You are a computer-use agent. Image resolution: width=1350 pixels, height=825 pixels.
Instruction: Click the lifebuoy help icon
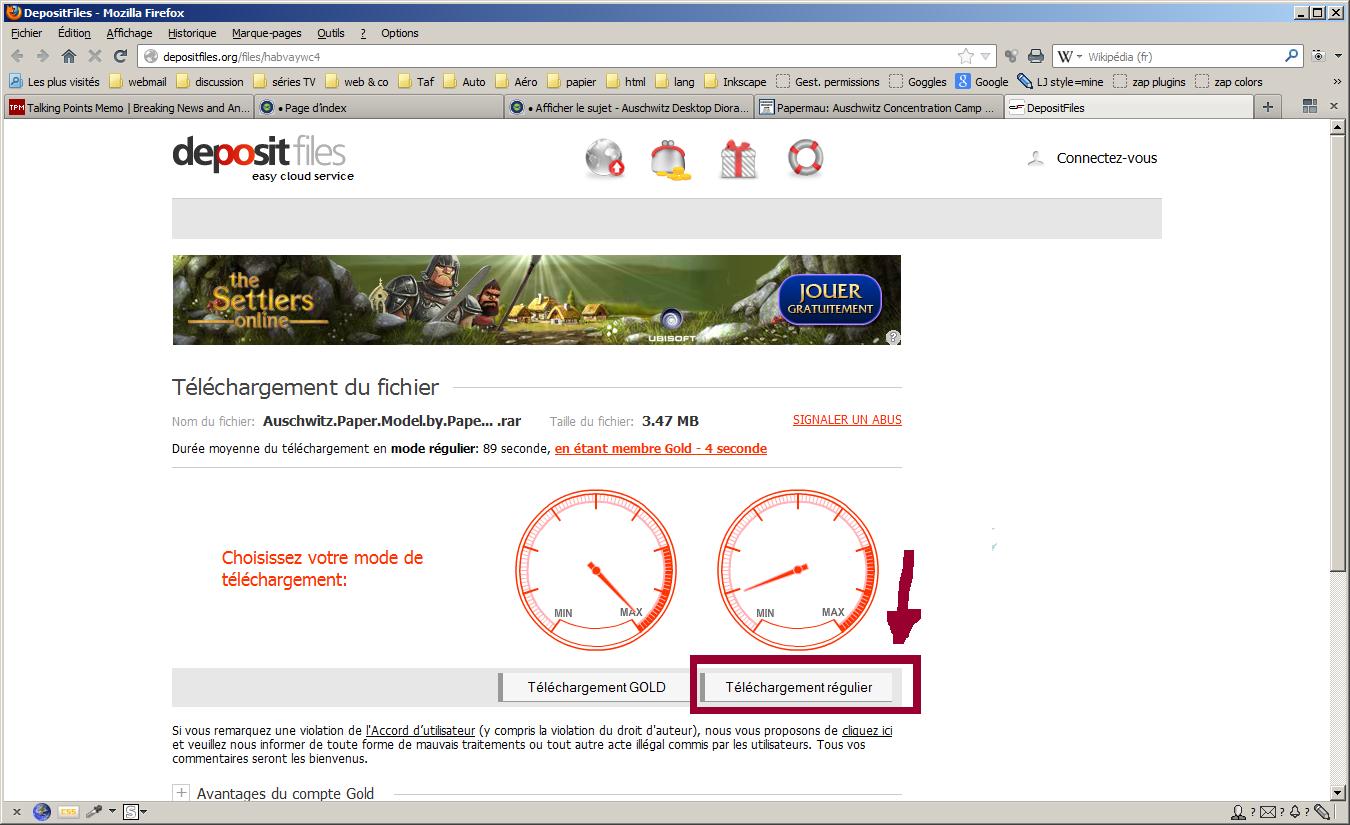pos(805,159)
